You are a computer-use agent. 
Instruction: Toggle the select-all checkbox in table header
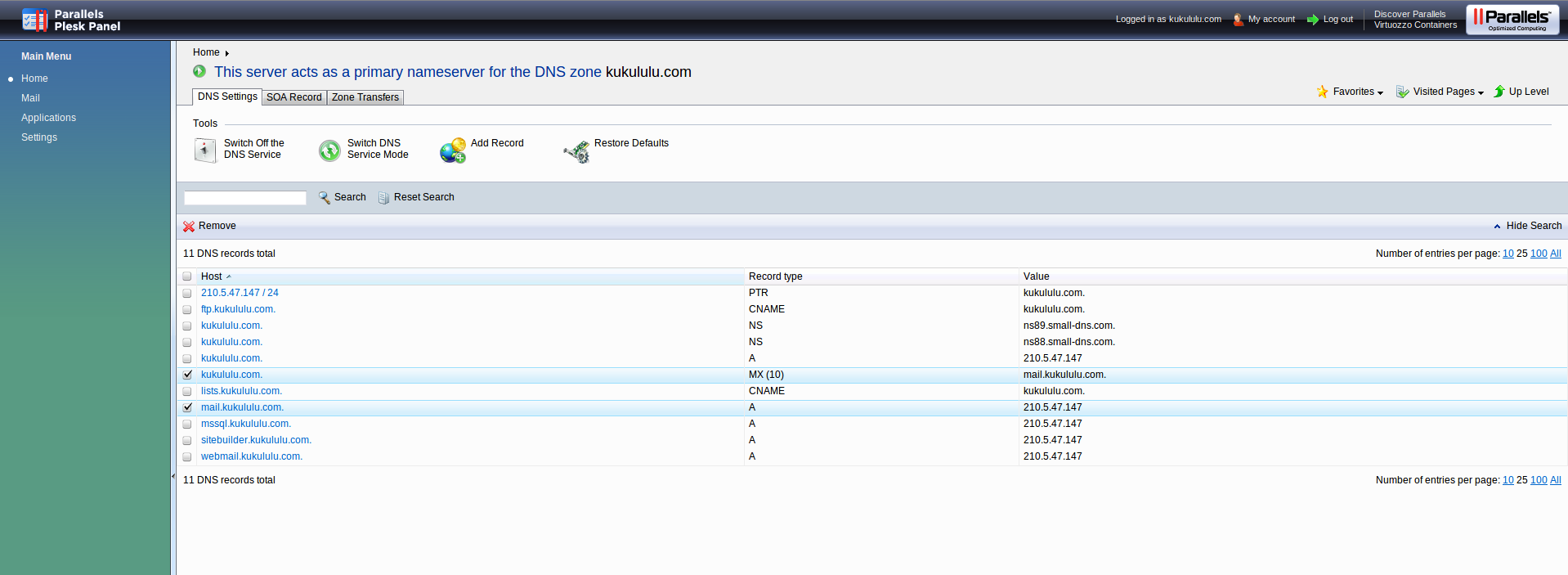[x=187, y=276]
